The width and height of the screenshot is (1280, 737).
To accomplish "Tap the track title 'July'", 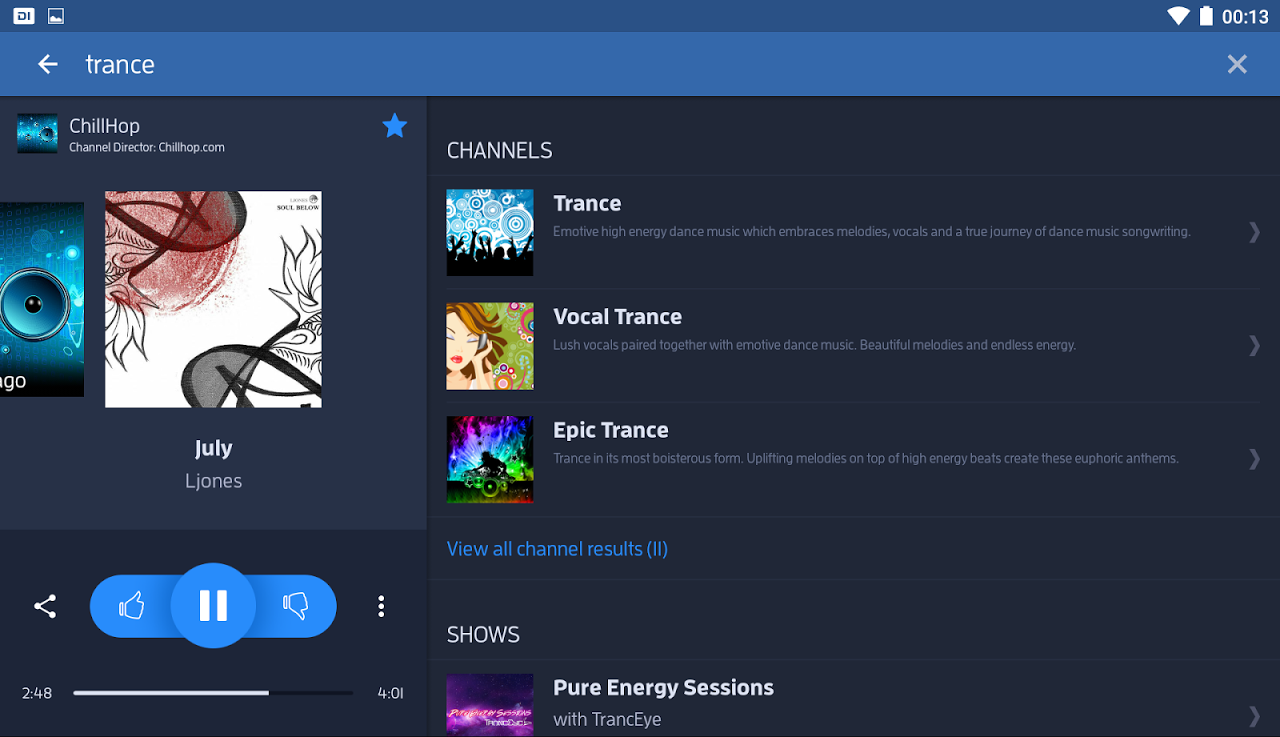I will [213, 448].
